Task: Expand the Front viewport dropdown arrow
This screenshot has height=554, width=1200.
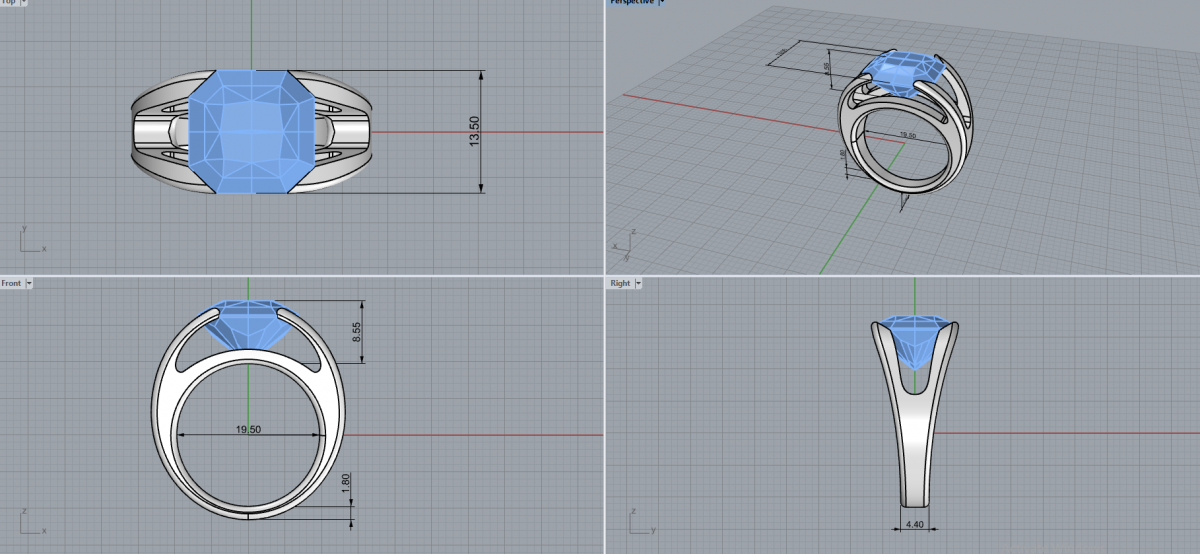Action: [x=29, y=284]
